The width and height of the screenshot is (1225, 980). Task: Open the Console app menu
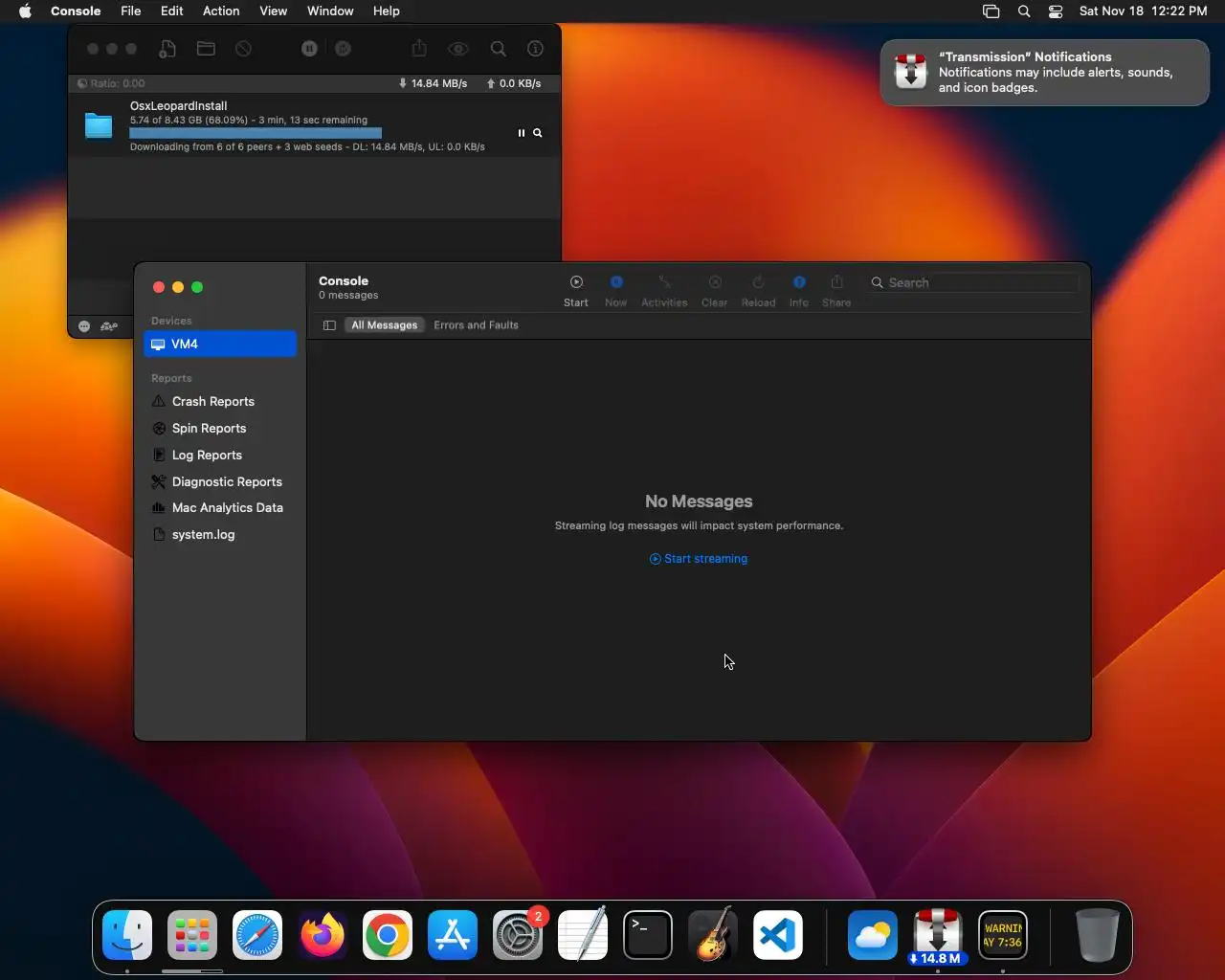point(76,11)
